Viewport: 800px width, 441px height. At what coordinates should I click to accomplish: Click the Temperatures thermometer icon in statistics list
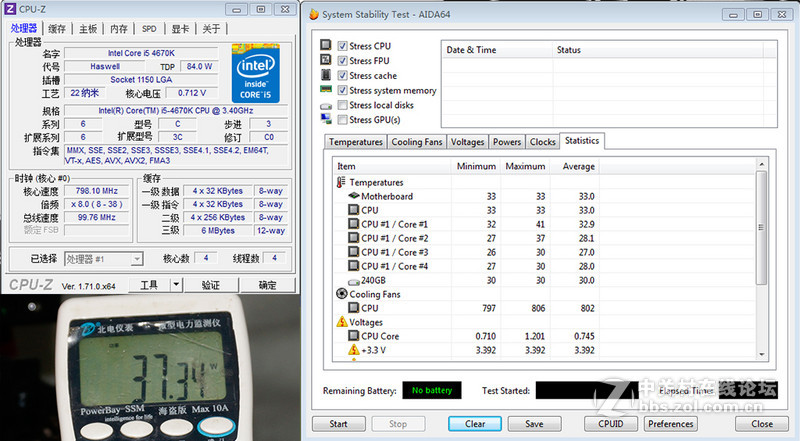[x=342, y=183]
